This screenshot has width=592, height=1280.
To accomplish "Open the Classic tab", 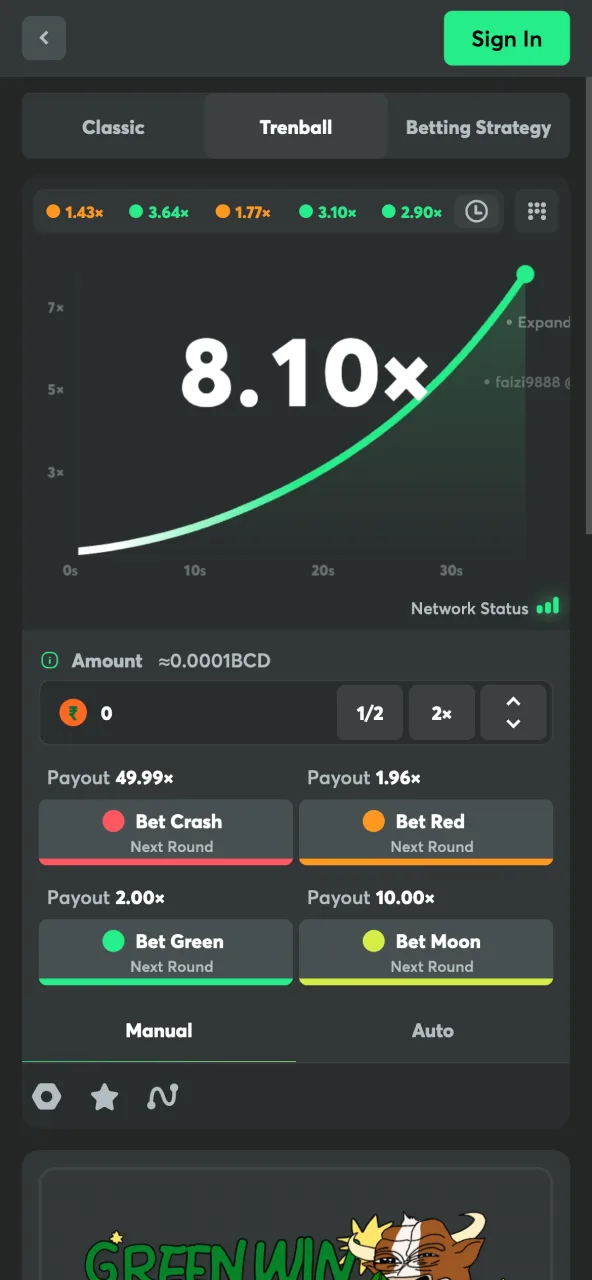I will [x=113, y=127].
